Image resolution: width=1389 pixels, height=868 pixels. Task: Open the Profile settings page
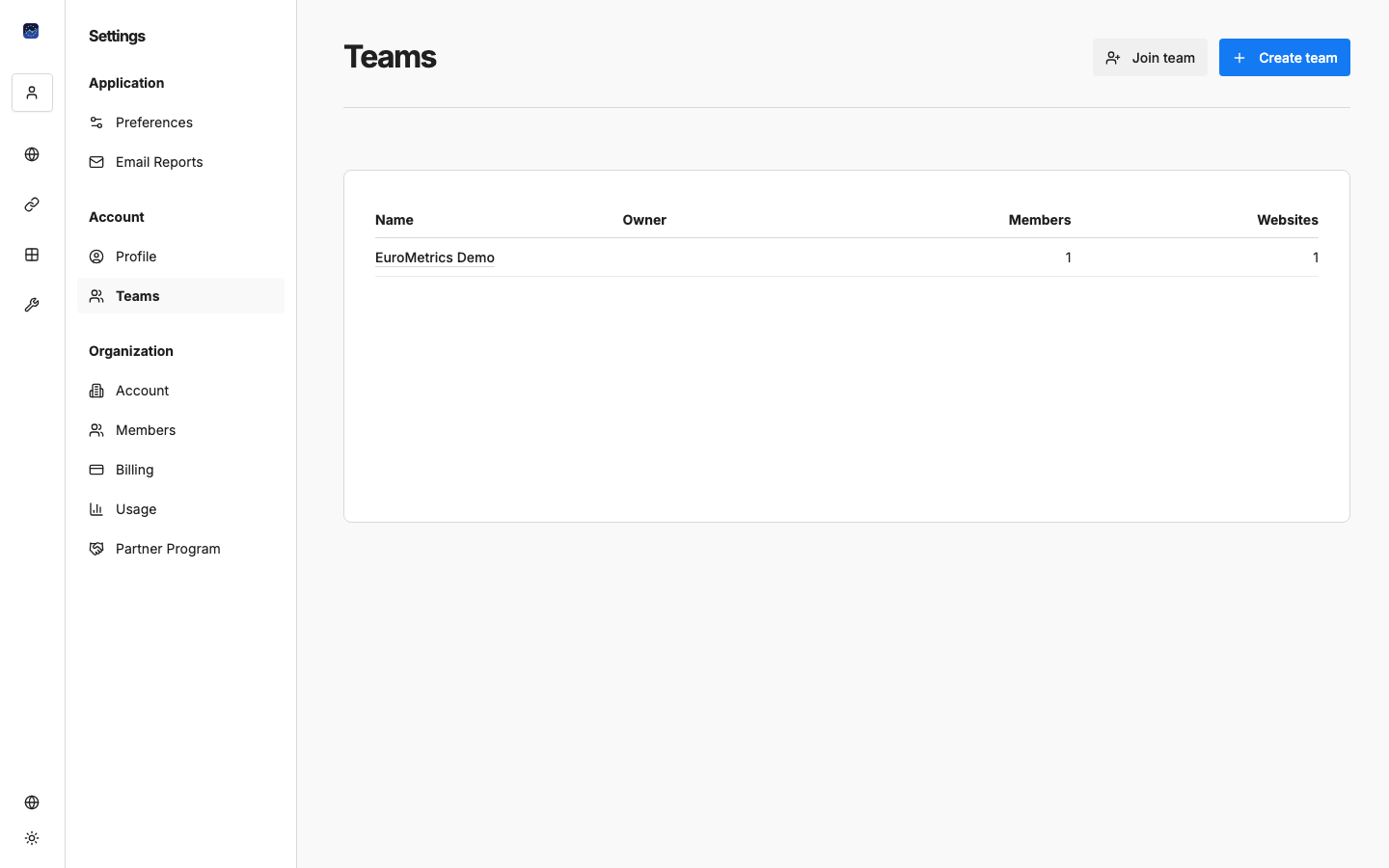click(x=180, y=257)
